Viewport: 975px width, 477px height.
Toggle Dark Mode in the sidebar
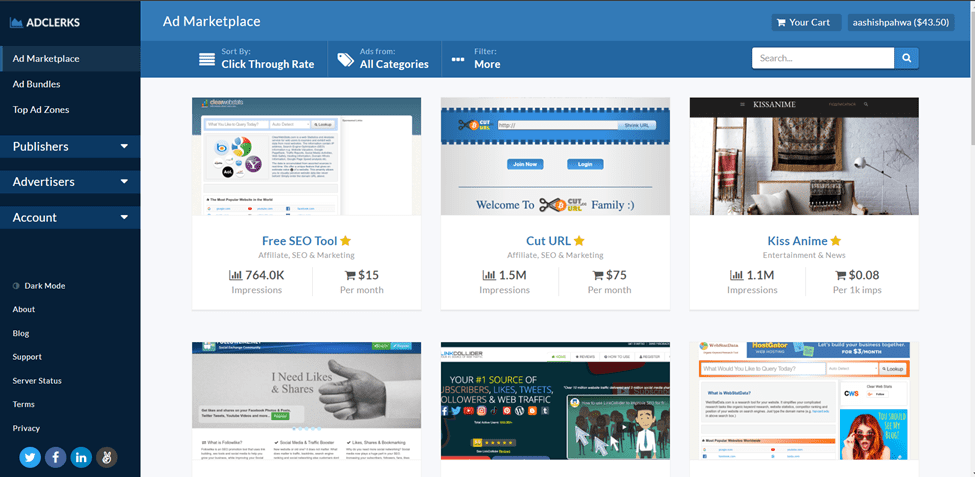point(38,286)
